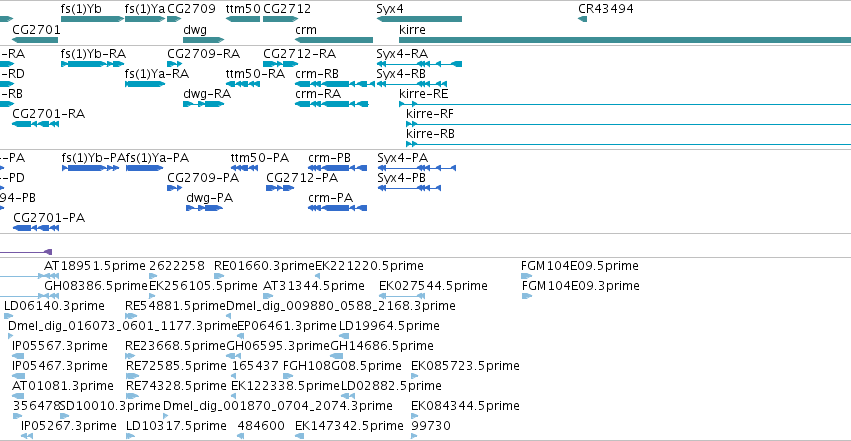Select Dmel_dig_016073_0601_1177.3prime feature
Viewport: 851px width, 441px height.
[x=10, y=336]
